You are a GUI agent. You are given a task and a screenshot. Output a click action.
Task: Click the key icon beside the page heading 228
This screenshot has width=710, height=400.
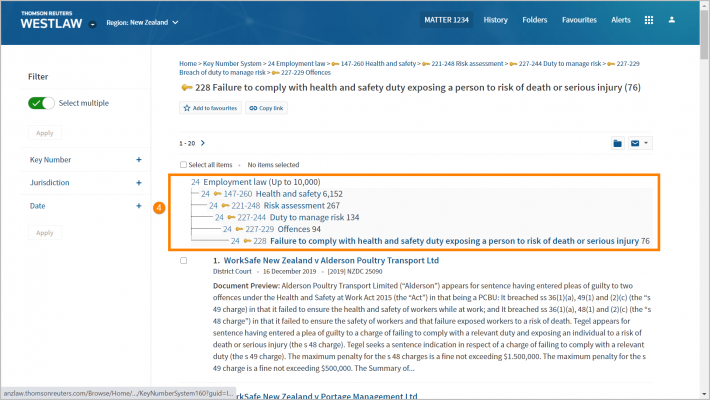coord(187,87)
